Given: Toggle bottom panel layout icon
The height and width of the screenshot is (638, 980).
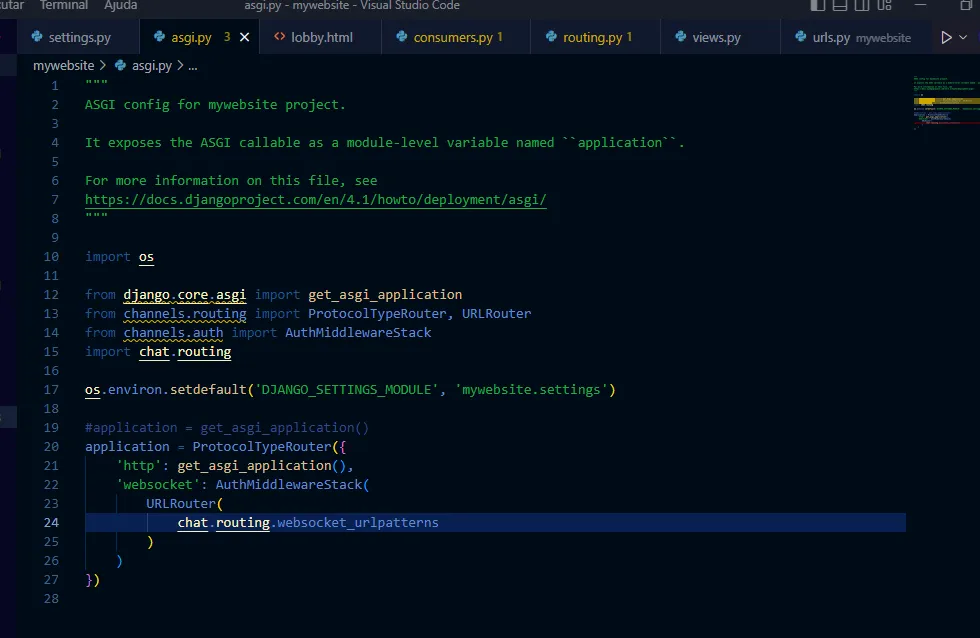Looking at the screenshot, I should (840, 6).
